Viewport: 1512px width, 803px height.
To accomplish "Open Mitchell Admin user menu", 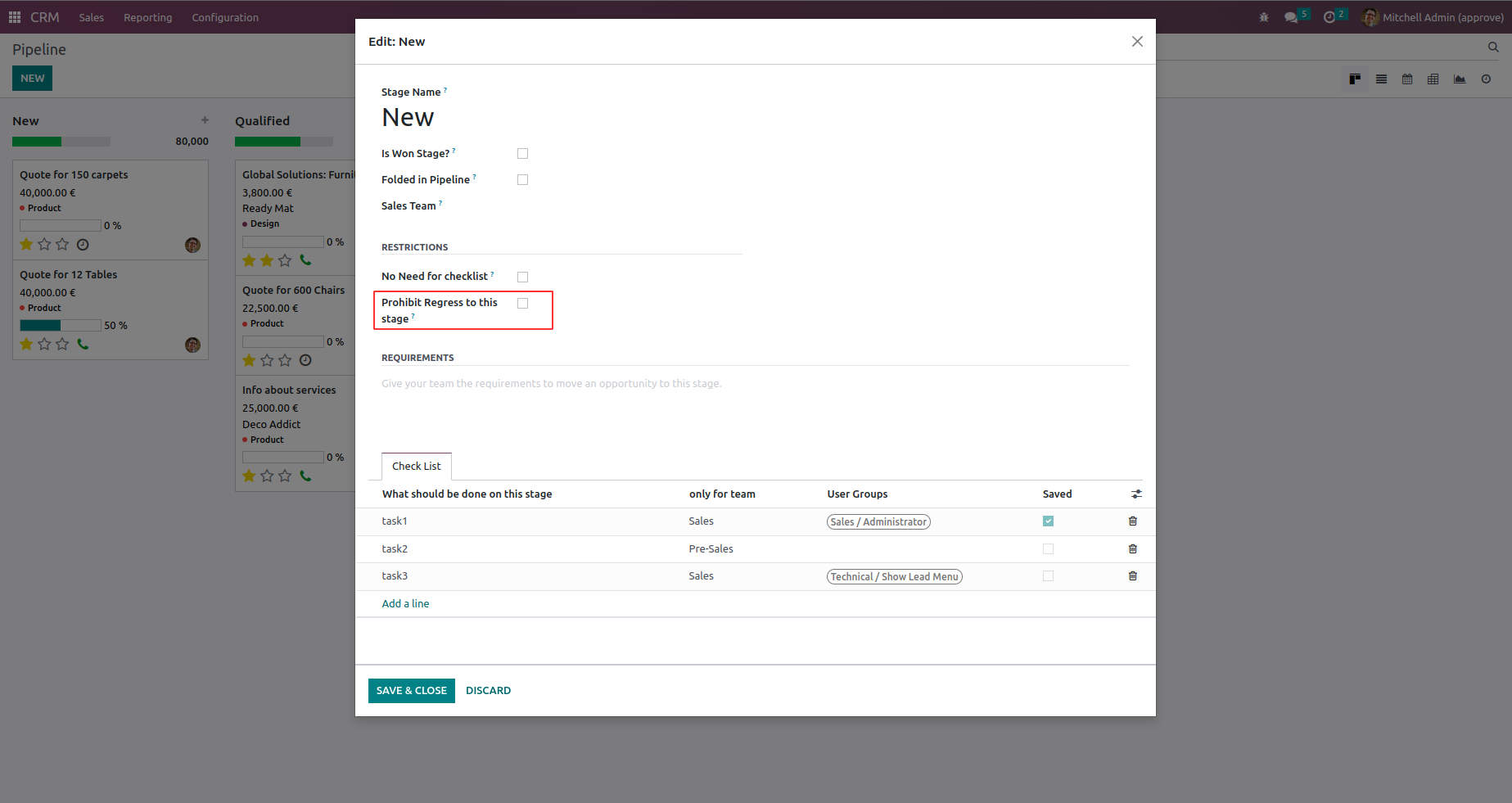I will [x=1433, y=17].
